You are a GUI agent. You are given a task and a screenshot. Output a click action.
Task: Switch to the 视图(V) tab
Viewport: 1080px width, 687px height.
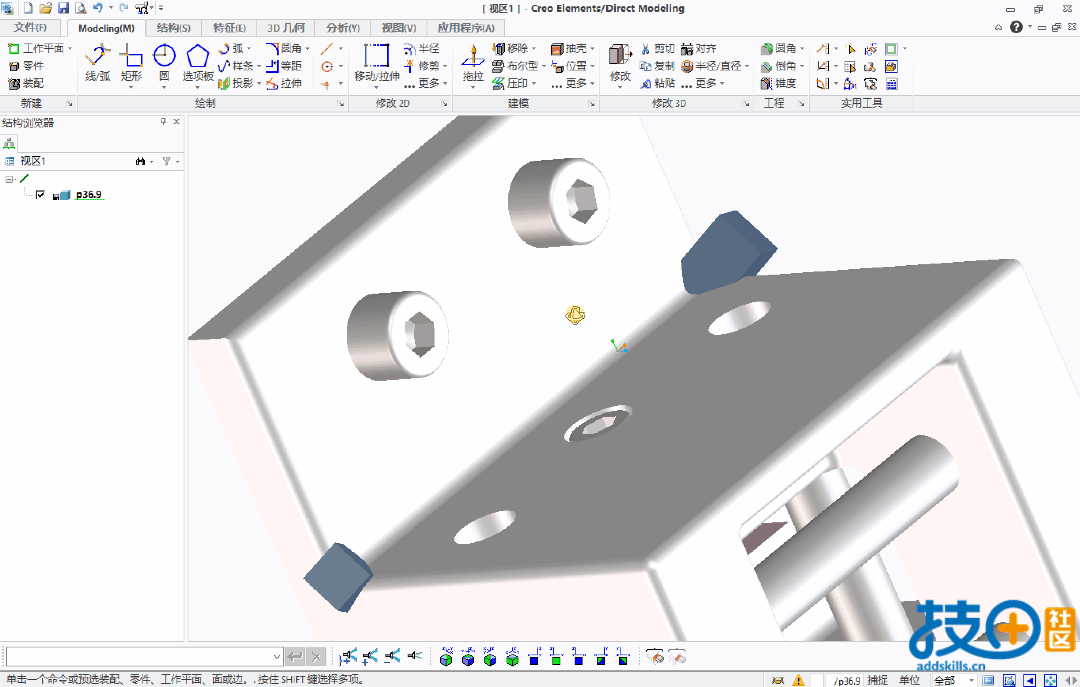[x=399, y=28]
